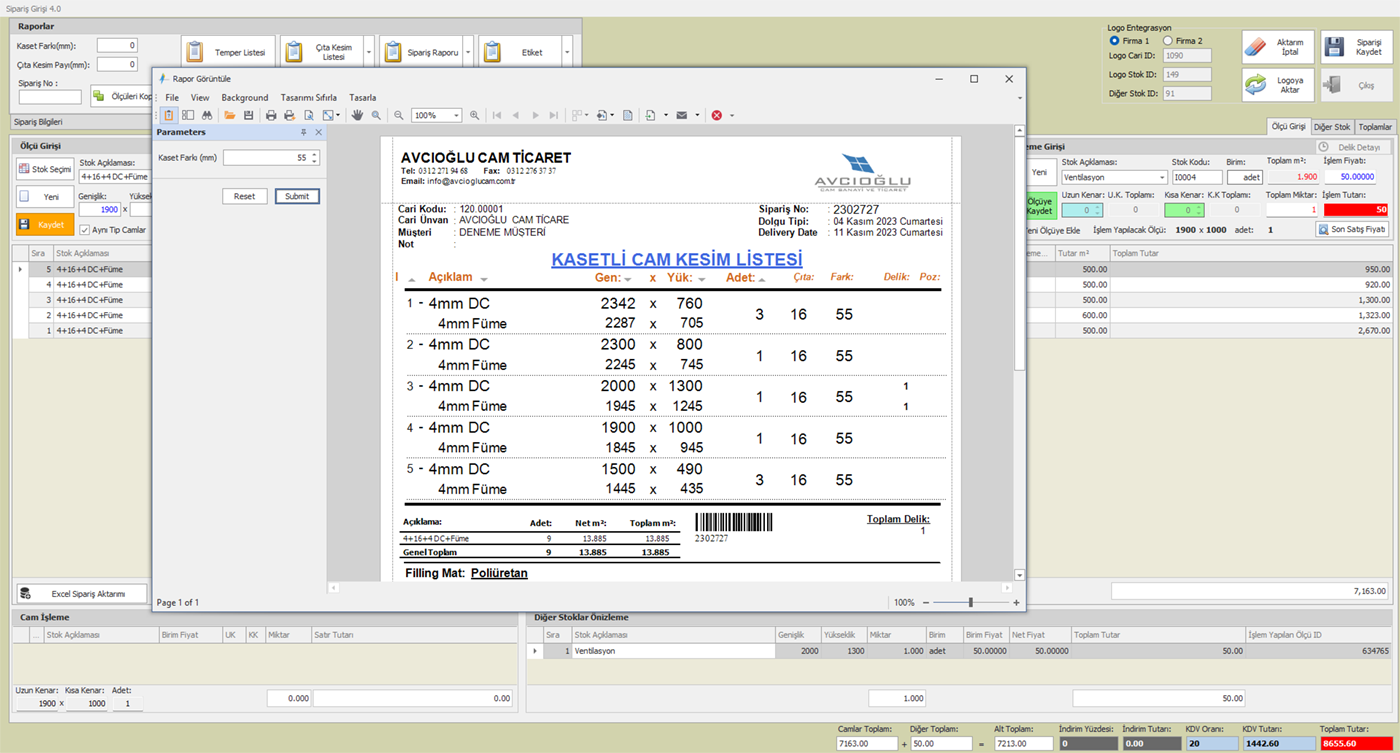Switch to the Toplamlar tab
Viewport: 1400px width, 753px height.
[x=1375, y=127]
